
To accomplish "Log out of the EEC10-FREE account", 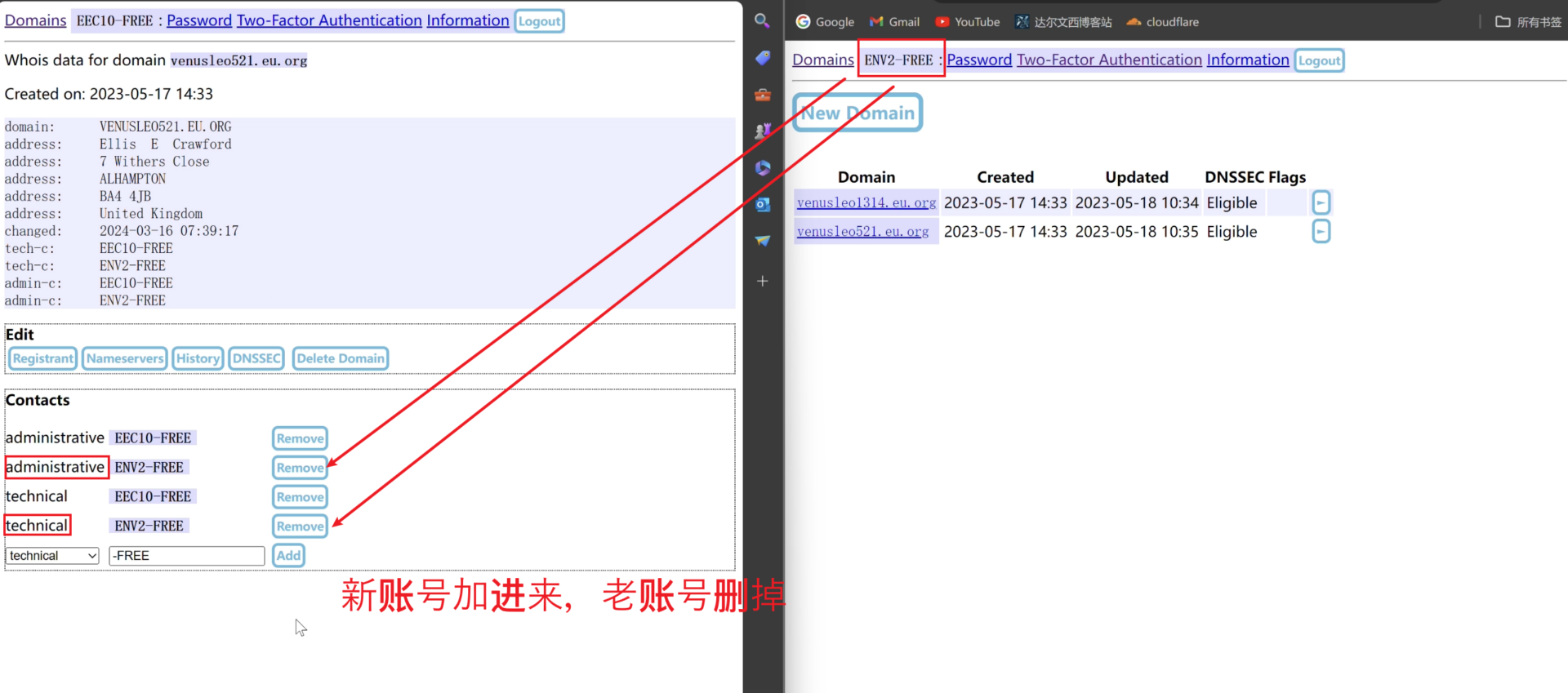I will 540,21.
